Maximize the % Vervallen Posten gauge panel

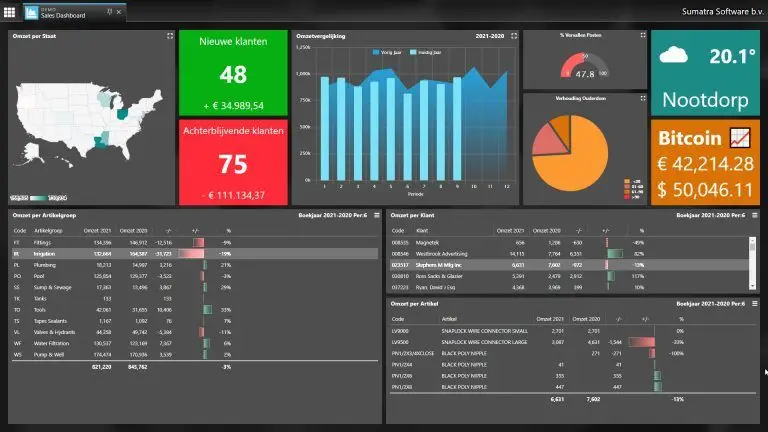tap(641, 36)
